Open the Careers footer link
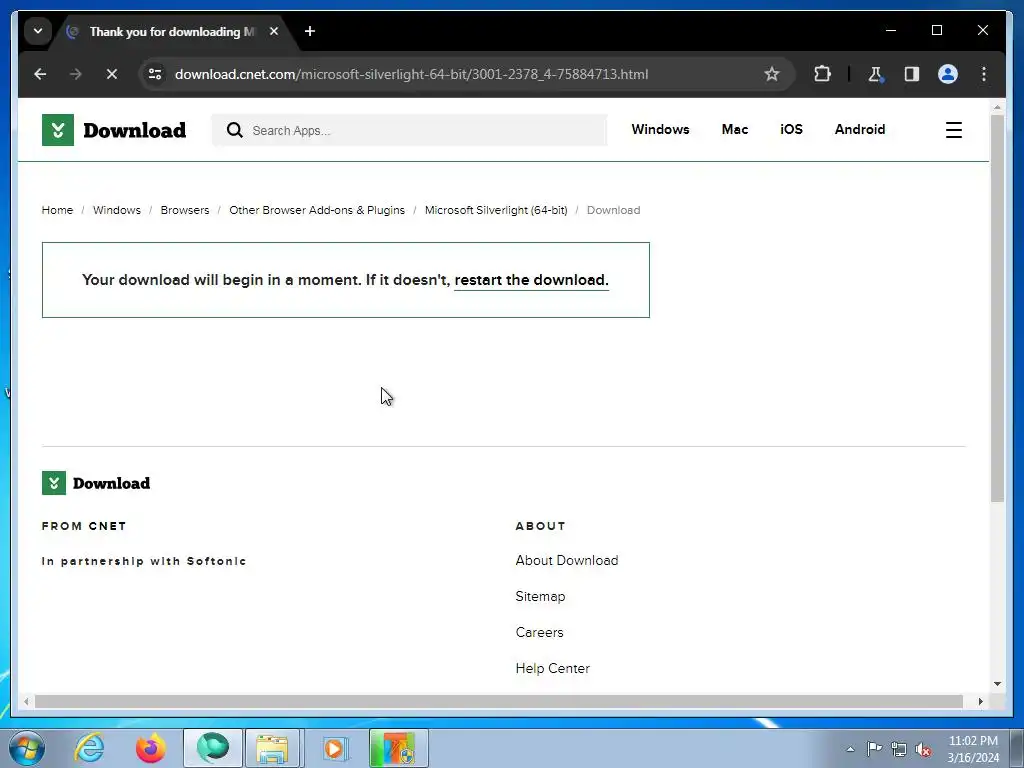1024x768 pixels. coord(539,632)
